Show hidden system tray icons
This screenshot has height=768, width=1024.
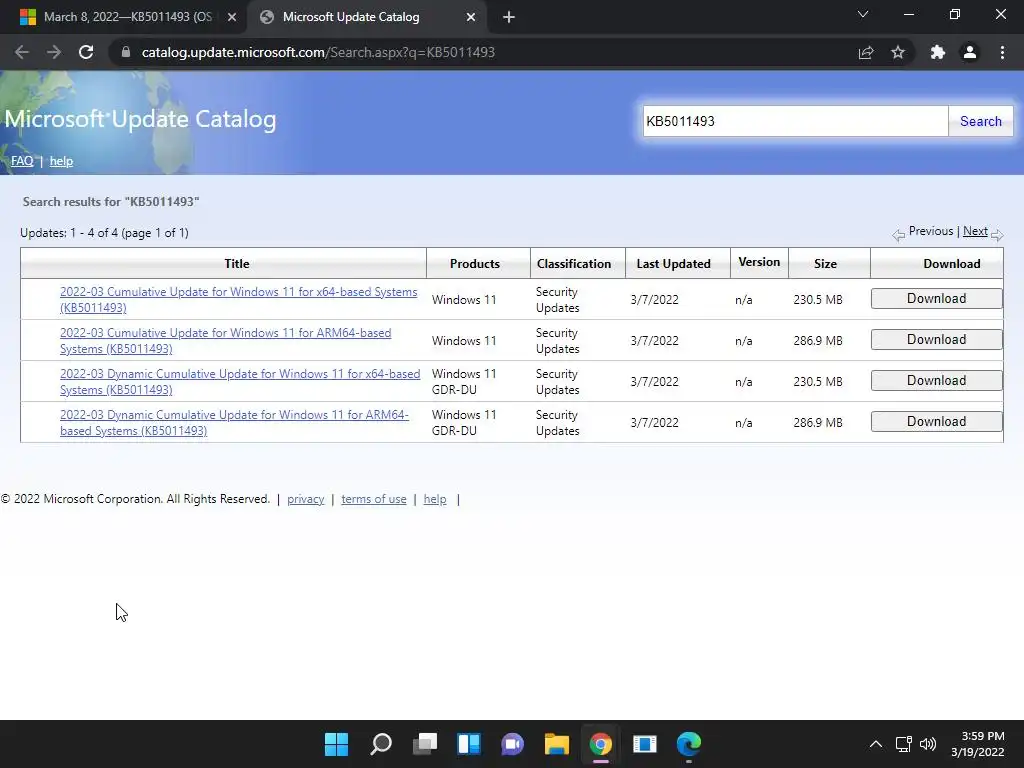876,744
